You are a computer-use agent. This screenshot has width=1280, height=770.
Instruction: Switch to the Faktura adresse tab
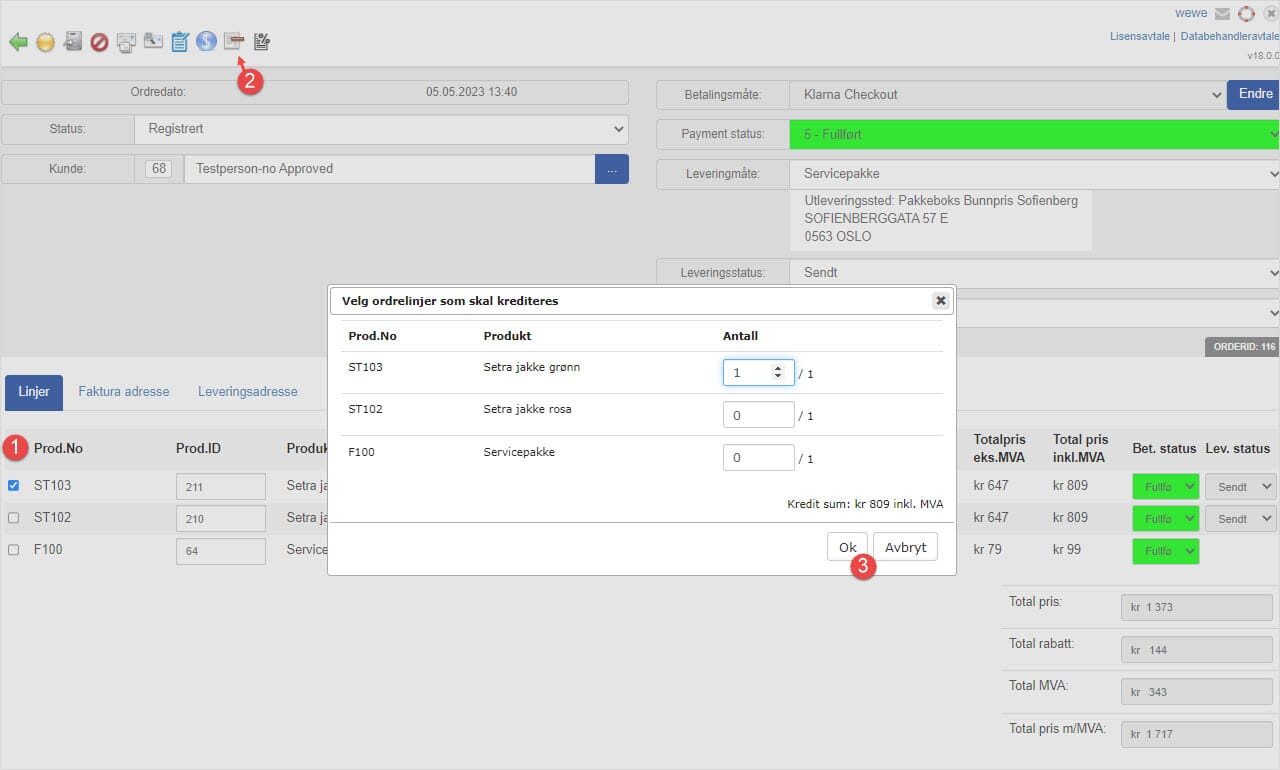point(124,392)
